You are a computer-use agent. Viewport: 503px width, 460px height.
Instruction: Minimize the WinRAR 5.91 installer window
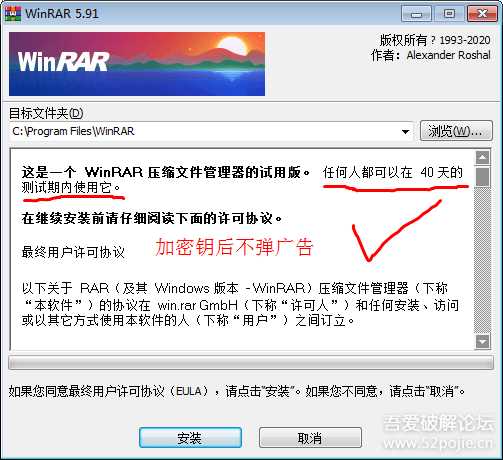[x=416, y=14]
